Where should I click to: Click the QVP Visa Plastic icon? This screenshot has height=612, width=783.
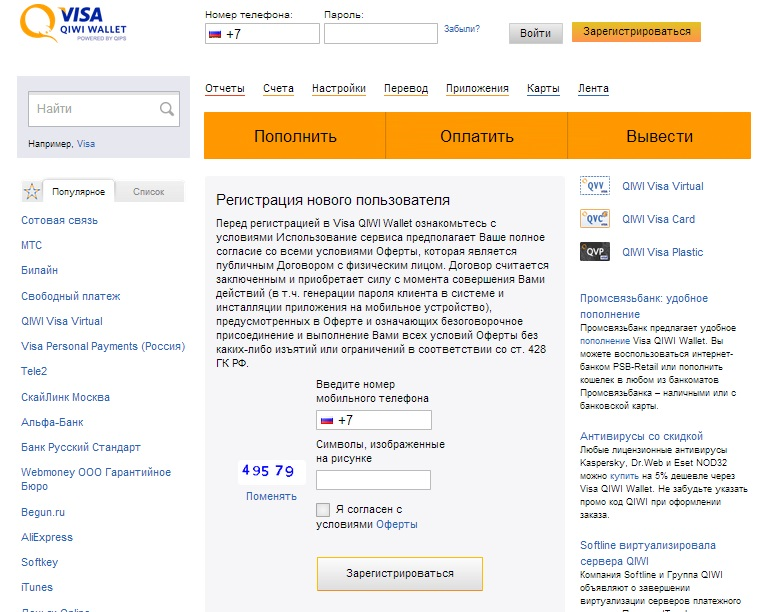click(595, 252)
